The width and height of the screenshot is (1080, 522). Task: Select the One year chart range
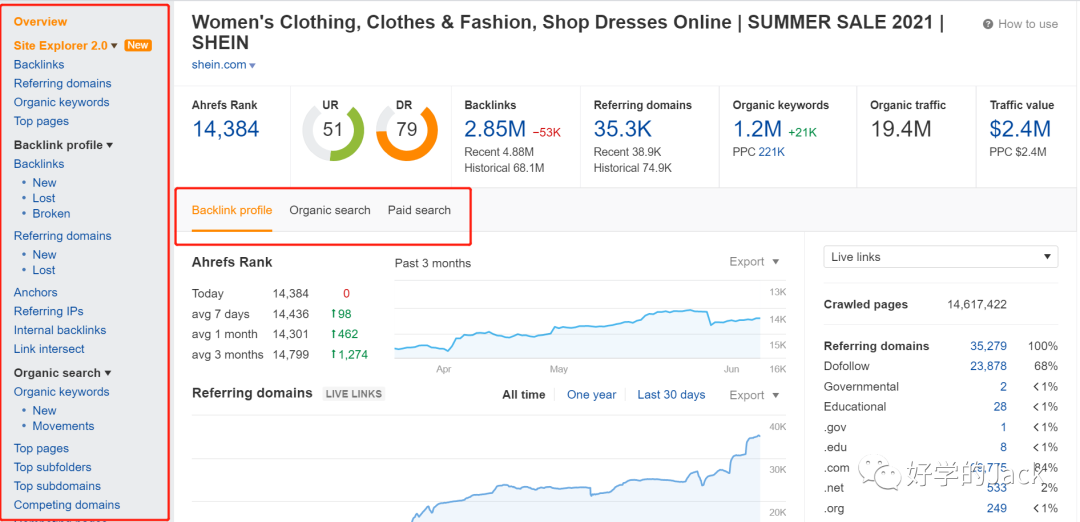[591, 395]
